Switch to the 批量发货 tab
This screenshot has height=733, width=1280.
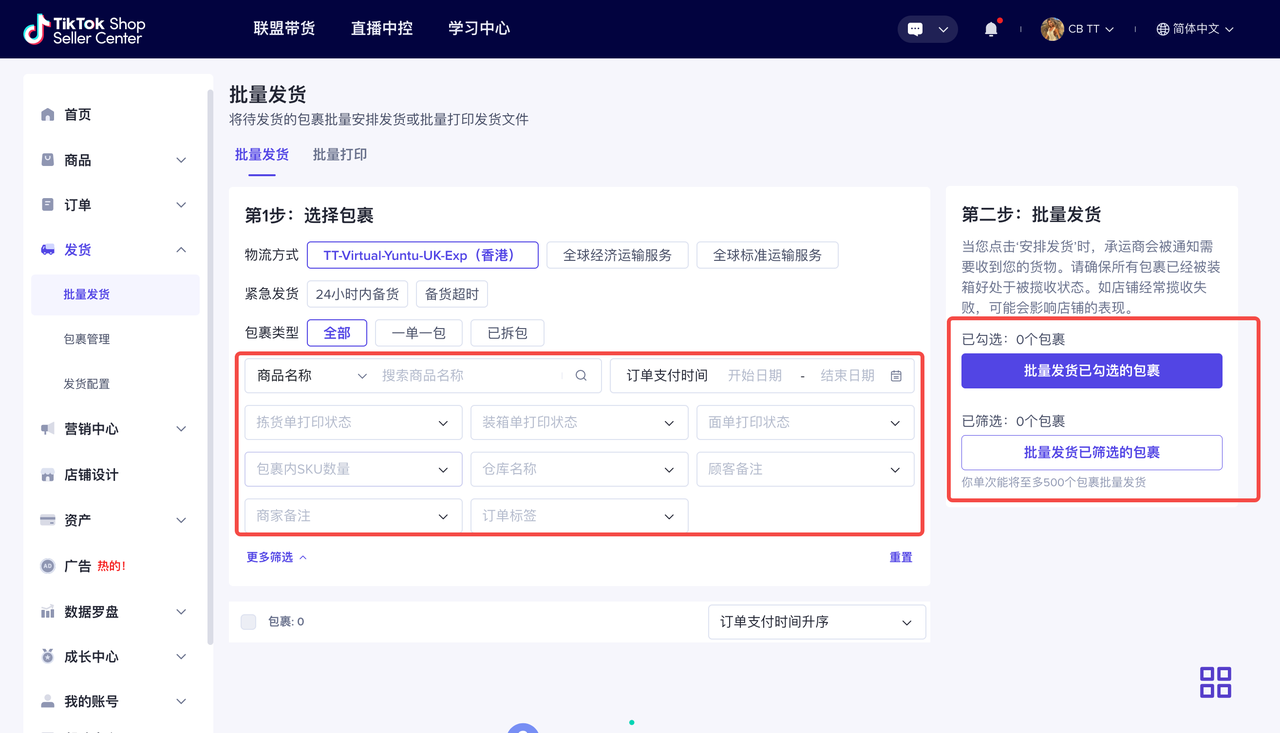(262, 155)
